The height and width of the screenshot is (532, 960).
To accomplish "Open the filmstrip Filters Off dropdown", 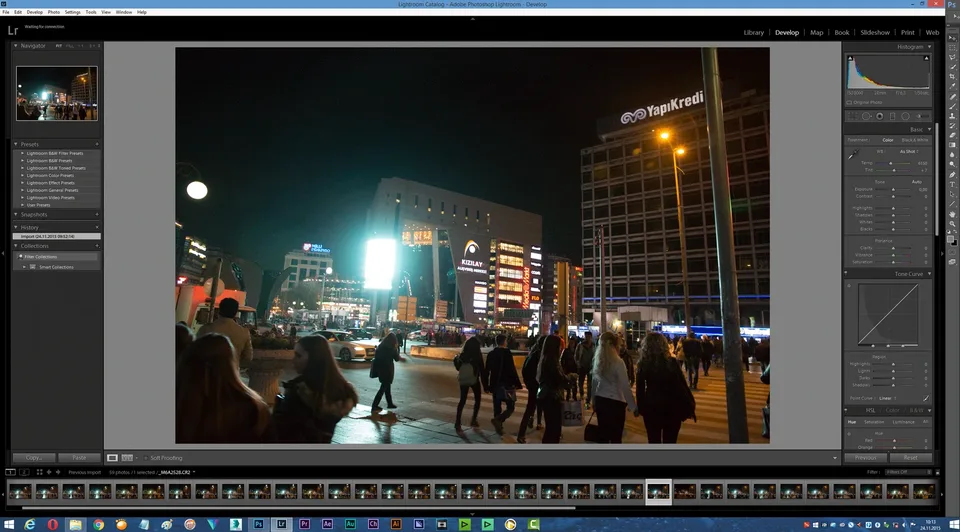I will (906, 472).
